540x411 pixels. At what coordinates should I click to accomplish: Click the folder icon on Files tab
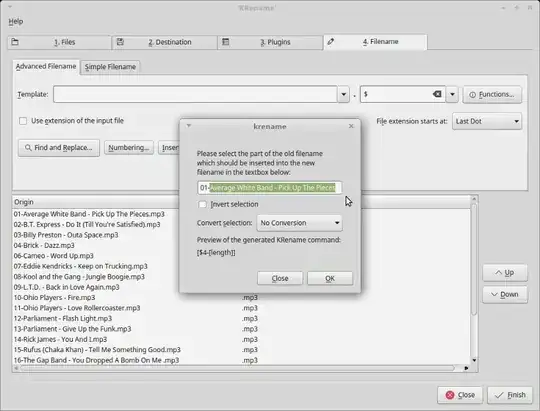click(x=15, y=42)
